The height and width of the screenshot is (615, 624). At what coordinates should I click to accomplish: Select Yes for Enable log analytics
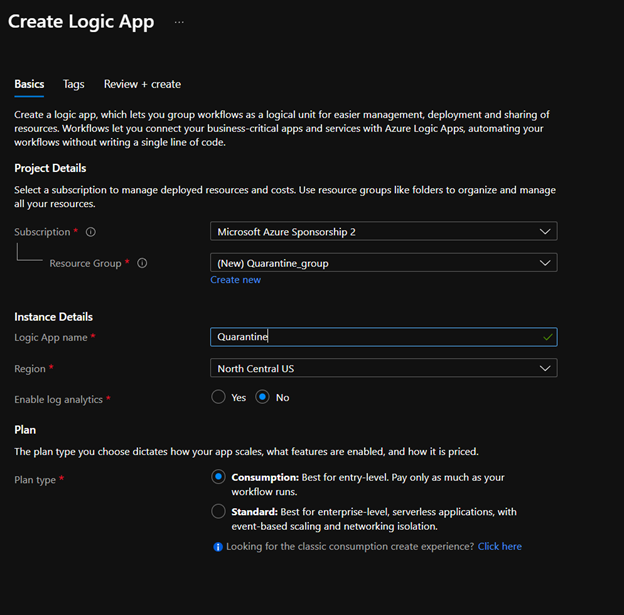point(218,397)
